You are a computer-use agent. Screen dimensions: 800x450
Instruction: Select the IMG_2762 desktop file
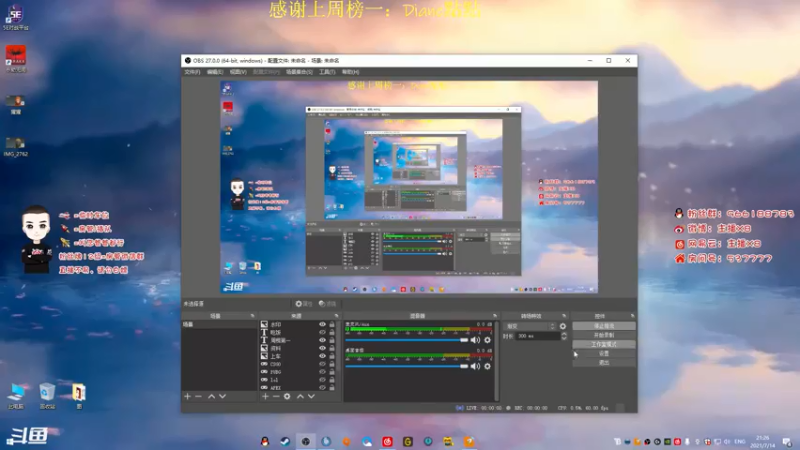(15, 147)
